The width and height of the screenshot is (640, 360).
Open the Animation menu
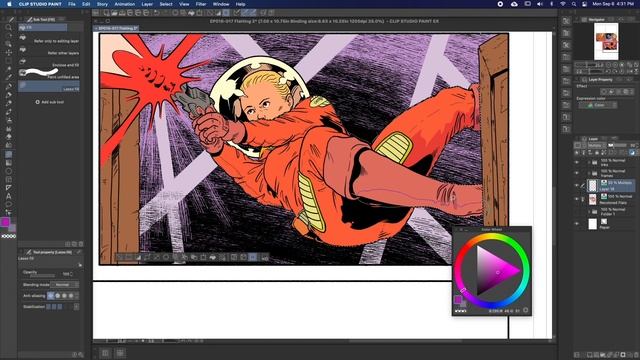point(124,4)
